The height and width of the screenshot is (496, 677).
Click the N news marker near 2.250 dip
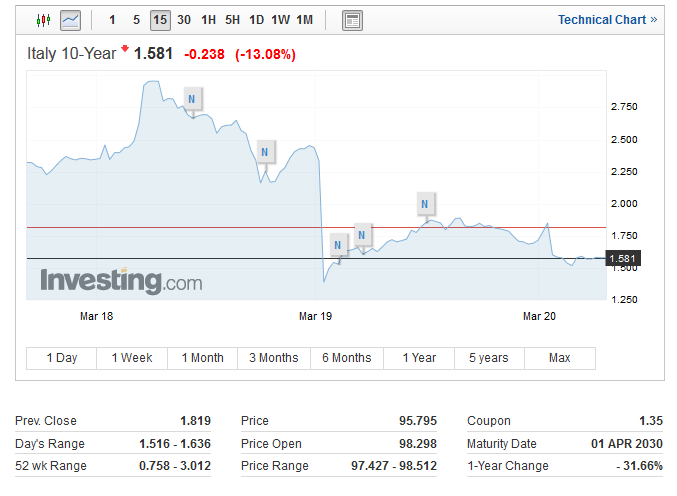265,152
